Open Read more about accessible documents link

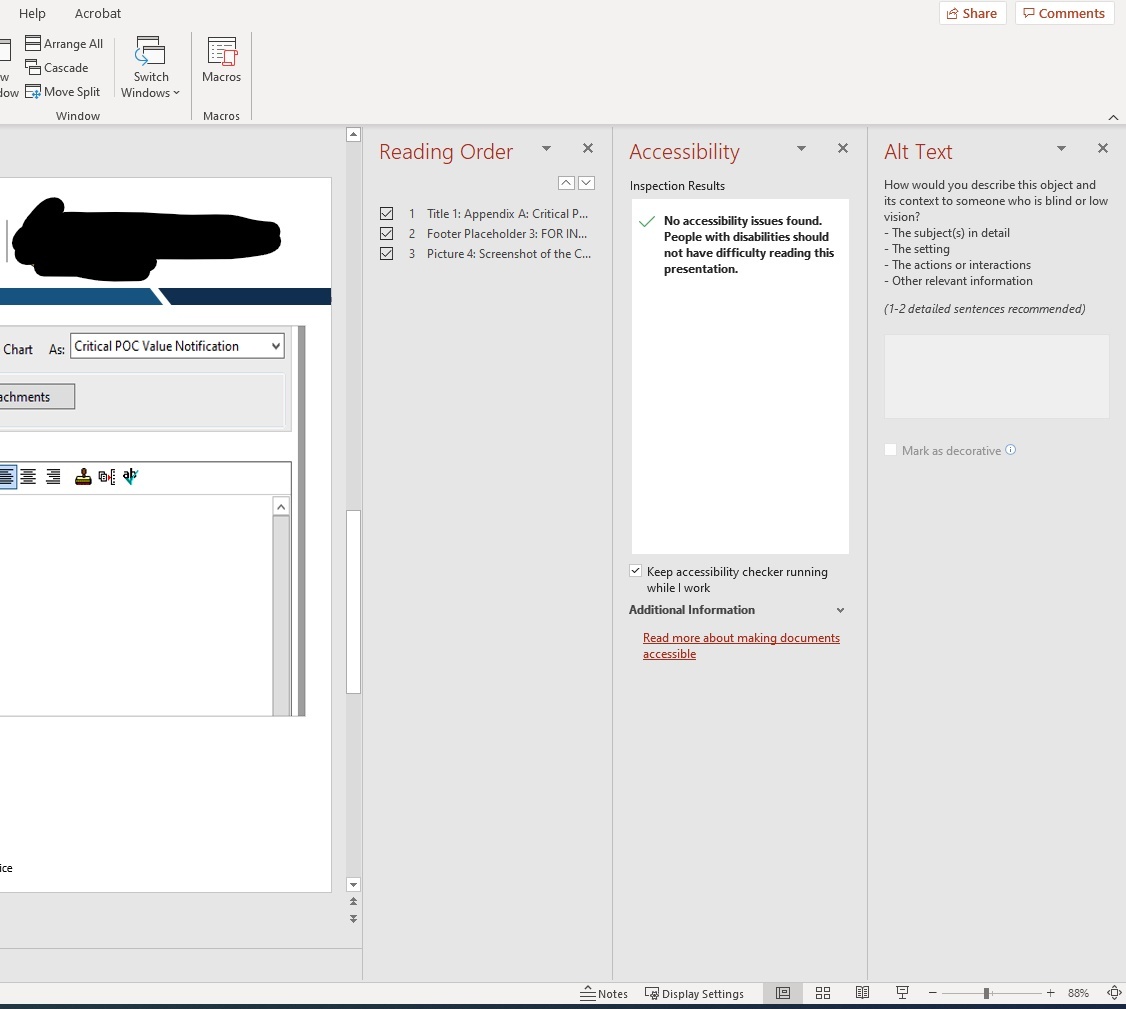pos(741,646)
